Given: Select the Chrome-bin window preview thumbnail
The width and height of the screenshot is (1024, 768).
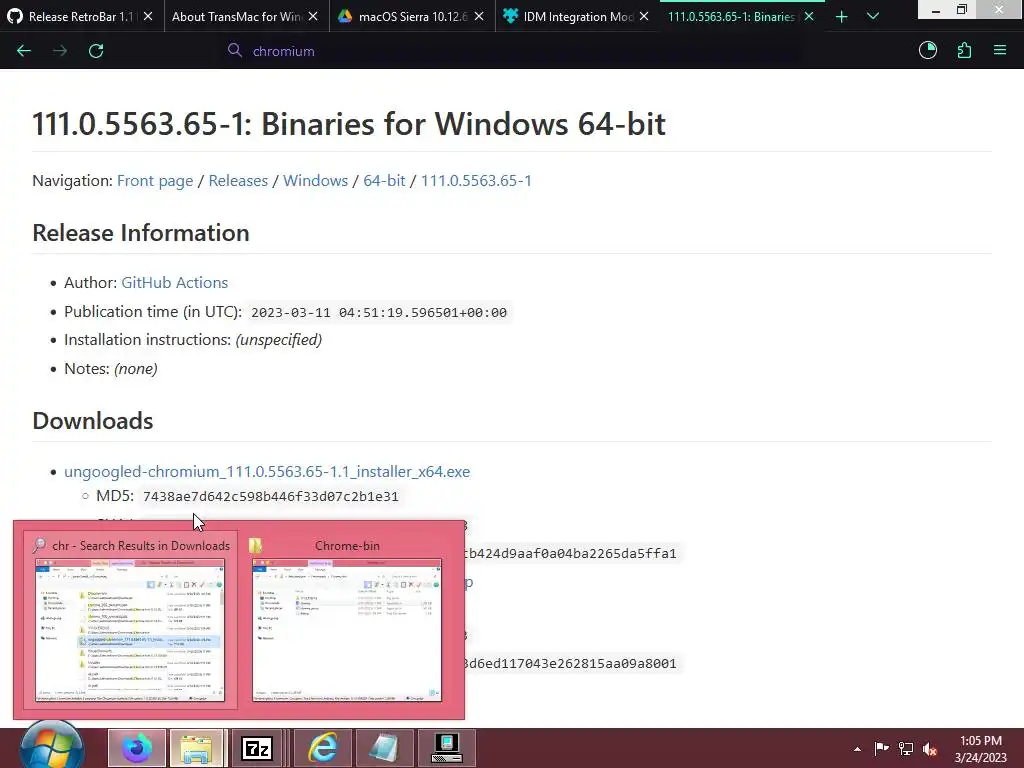Looking at the screenshot, I should pyautogui.click(x=347, y=620).
